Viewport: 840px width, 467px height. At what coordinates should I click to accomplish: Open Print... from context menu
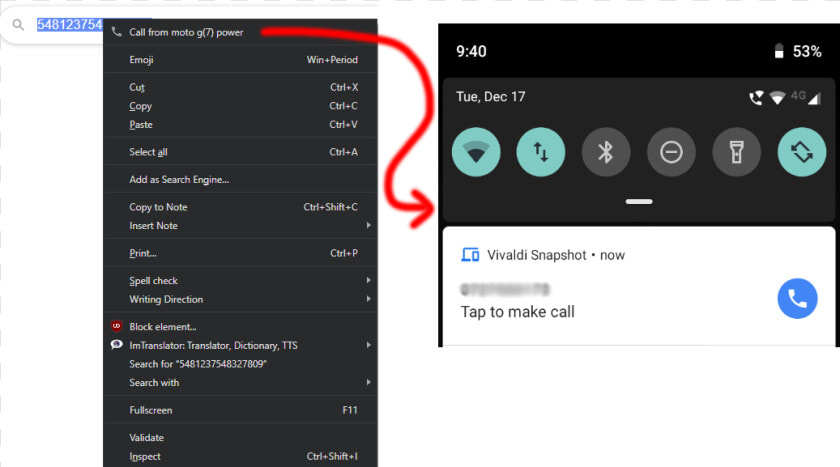(240, 253)
